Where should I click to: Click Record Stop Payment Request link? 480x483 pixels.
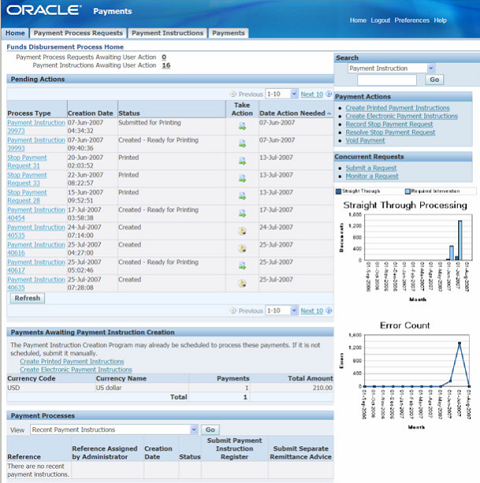389,124
